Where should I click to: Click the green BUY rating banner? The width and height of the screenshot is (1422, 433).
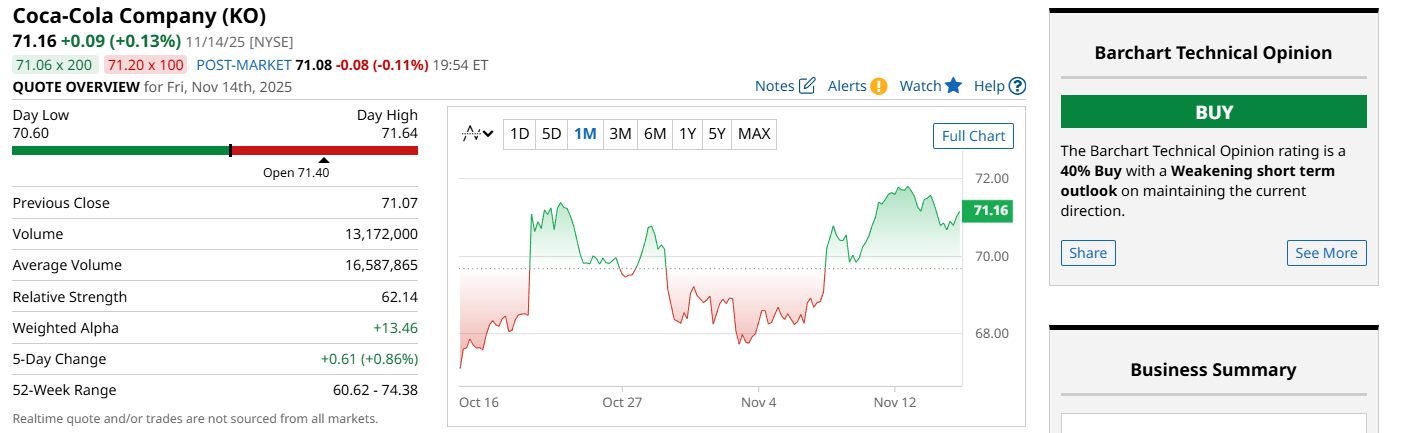point(1213,112)
